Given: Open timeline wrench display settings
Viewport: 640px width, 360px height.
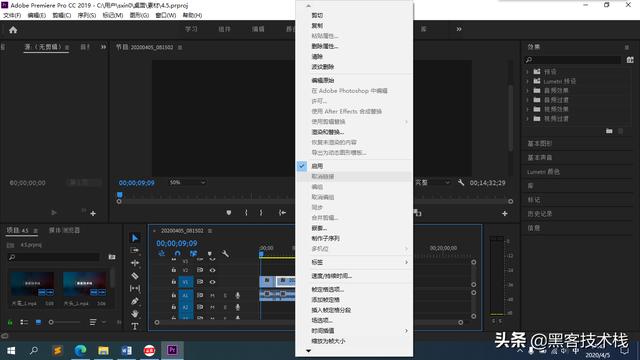Looking at the screenshot, I should coord(225,253).
